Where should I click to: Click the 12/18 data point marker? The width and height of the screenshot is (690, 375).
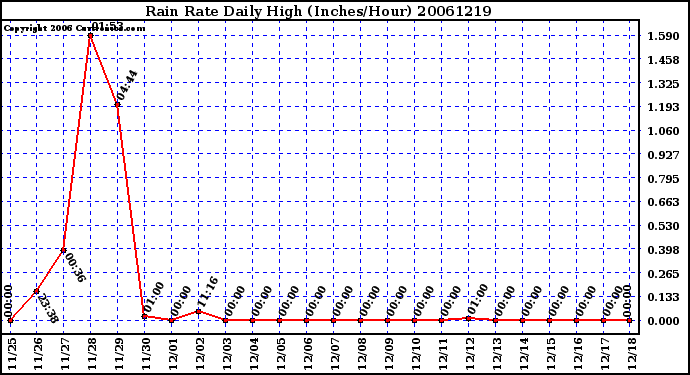pyautogui.click(x=630, y=320)
